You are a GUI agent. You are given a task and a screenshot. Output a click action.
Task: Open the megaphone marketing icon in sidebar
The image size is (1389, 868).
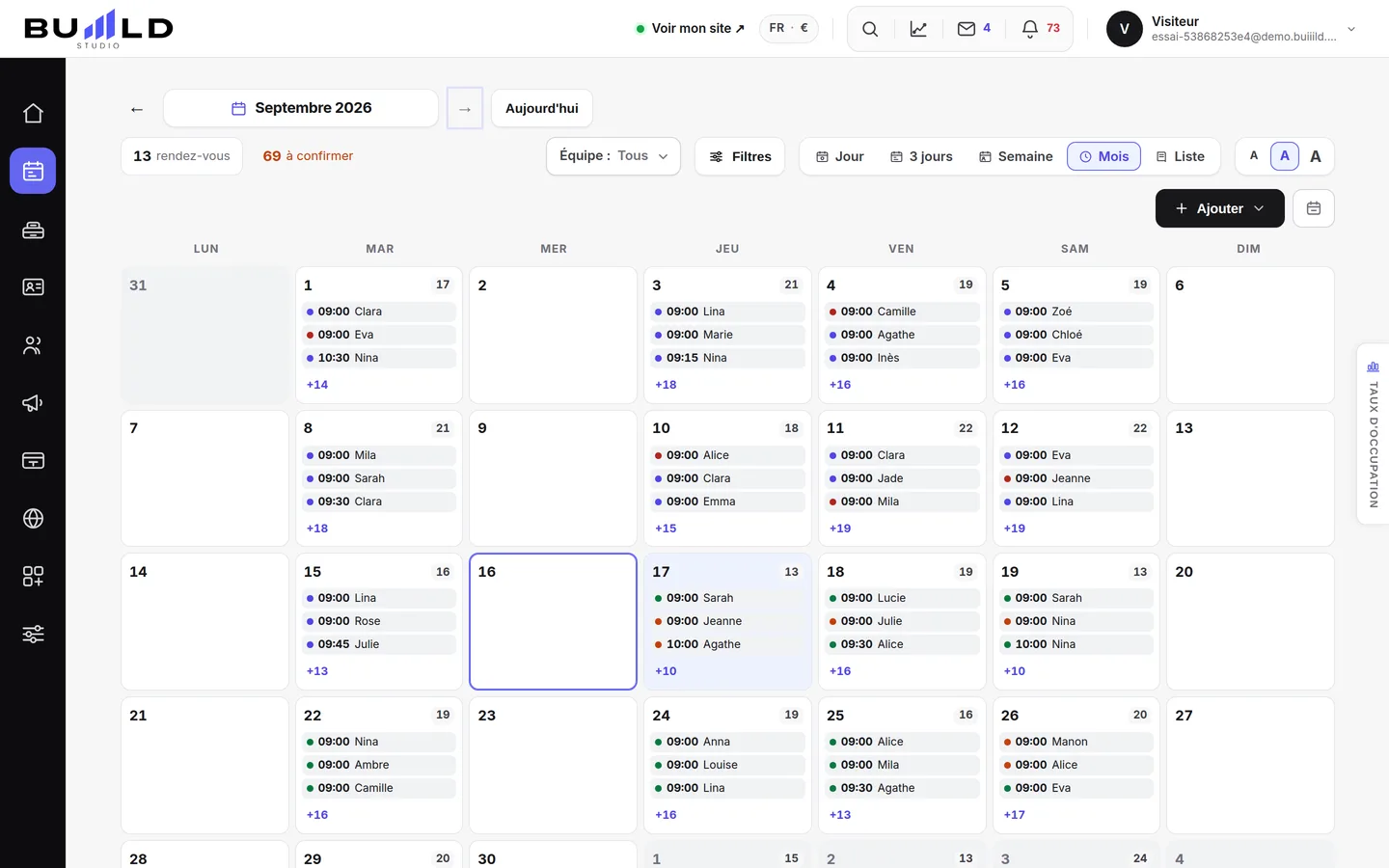click(x=33, y=402)
